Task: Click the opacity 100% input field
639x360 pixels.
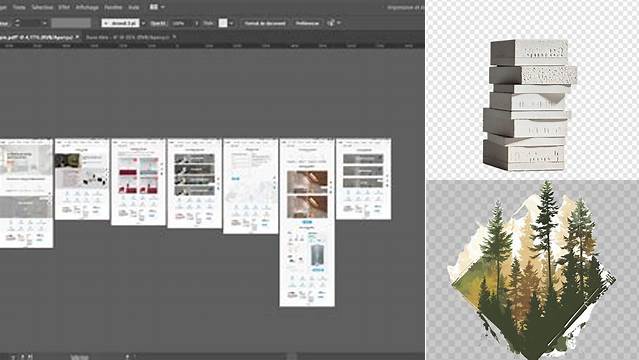Action: [x=181, y=23]
